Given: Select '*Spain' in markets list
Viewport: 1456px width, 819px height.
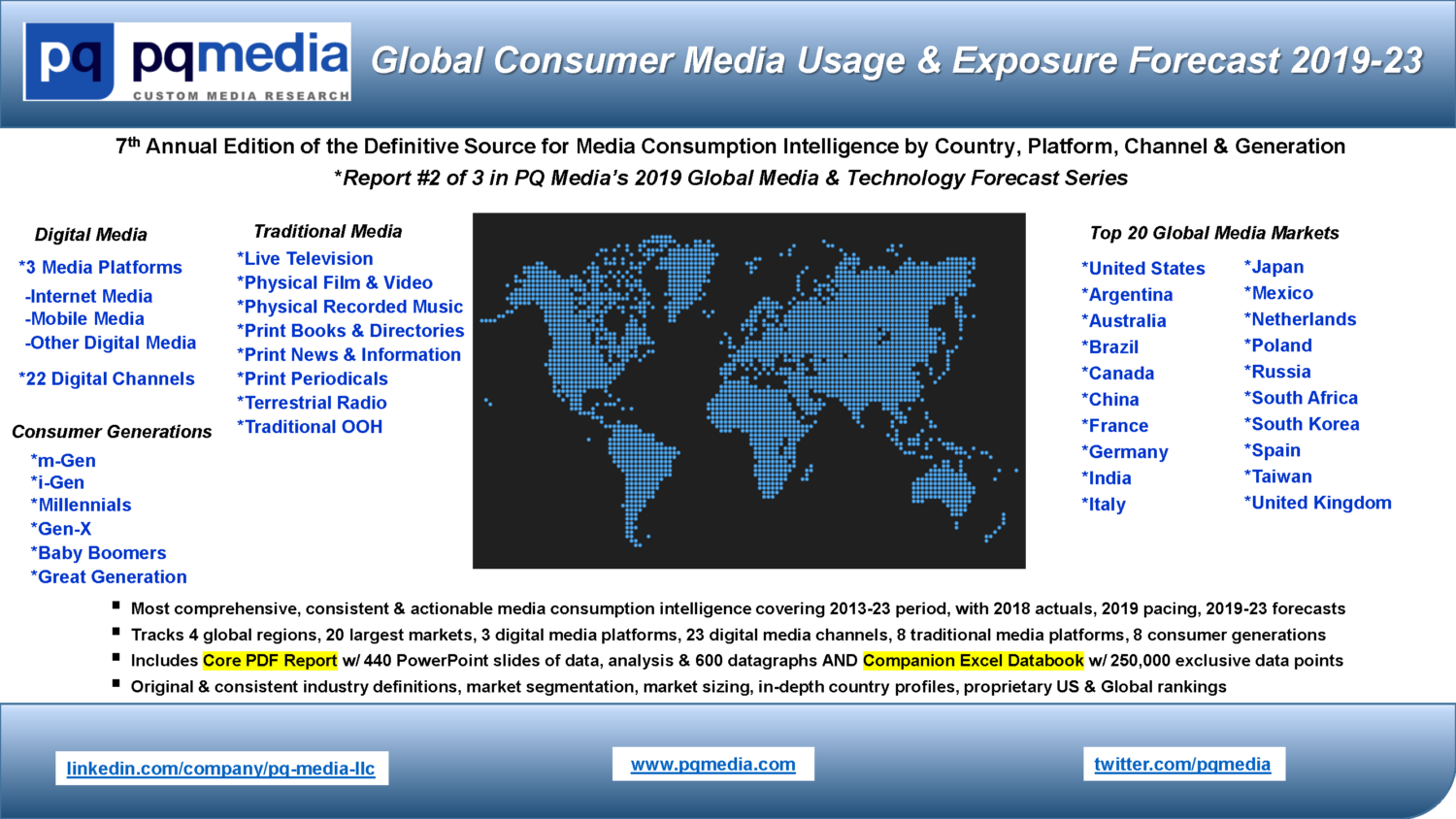Looking at the screenshot, I should 1273,450.
